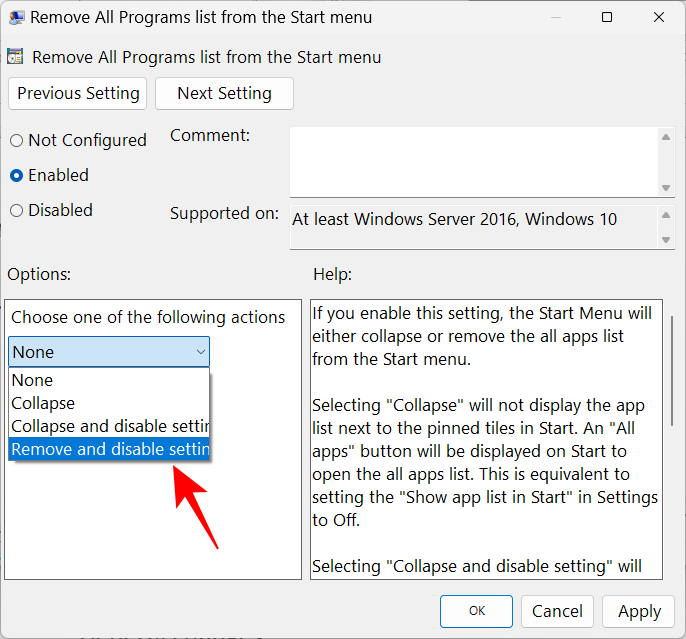Select the Disabled radio button
686x639 pixels.
[x=17, y=211]
